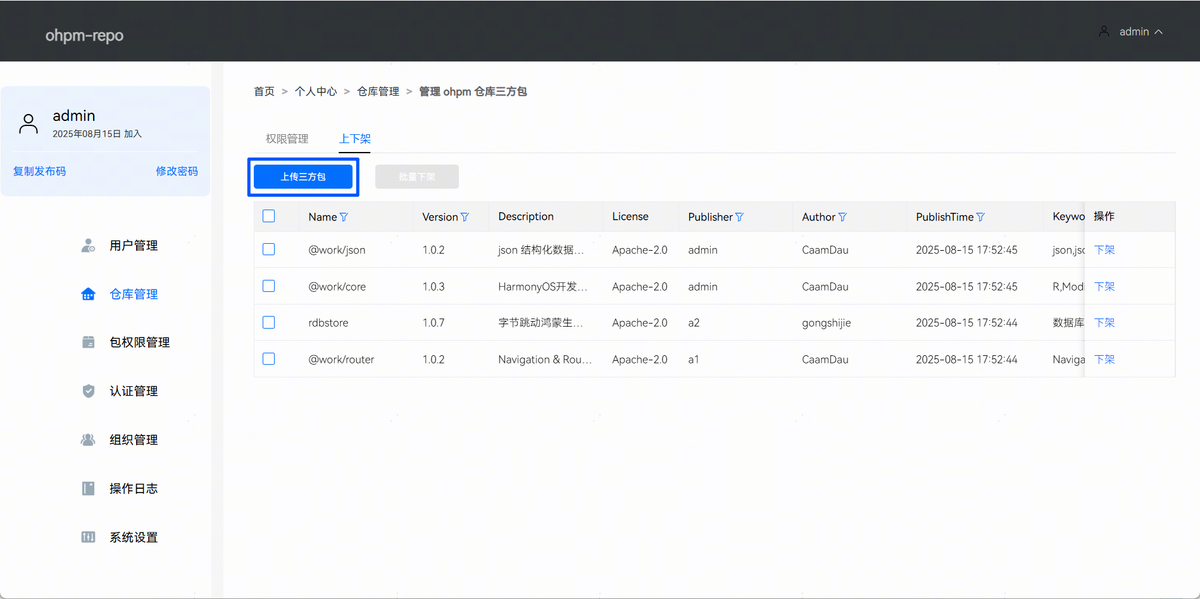Viewport: 1200px width, 599px height.
Task: Open the Name column filter icon
Action: pos(344,217)
